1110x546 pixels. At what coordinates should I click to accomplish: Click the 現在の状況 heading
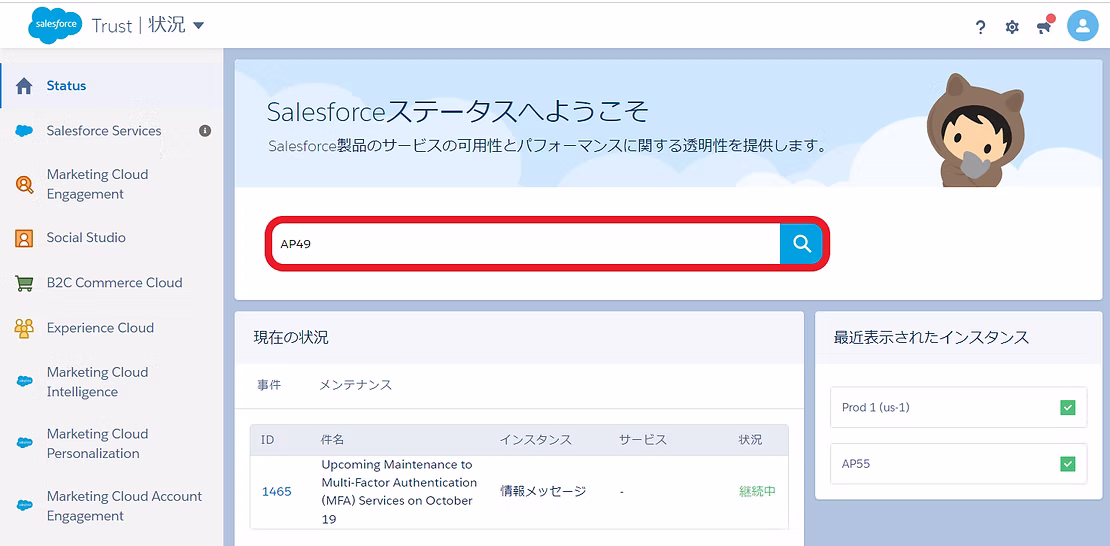[291, 338]
